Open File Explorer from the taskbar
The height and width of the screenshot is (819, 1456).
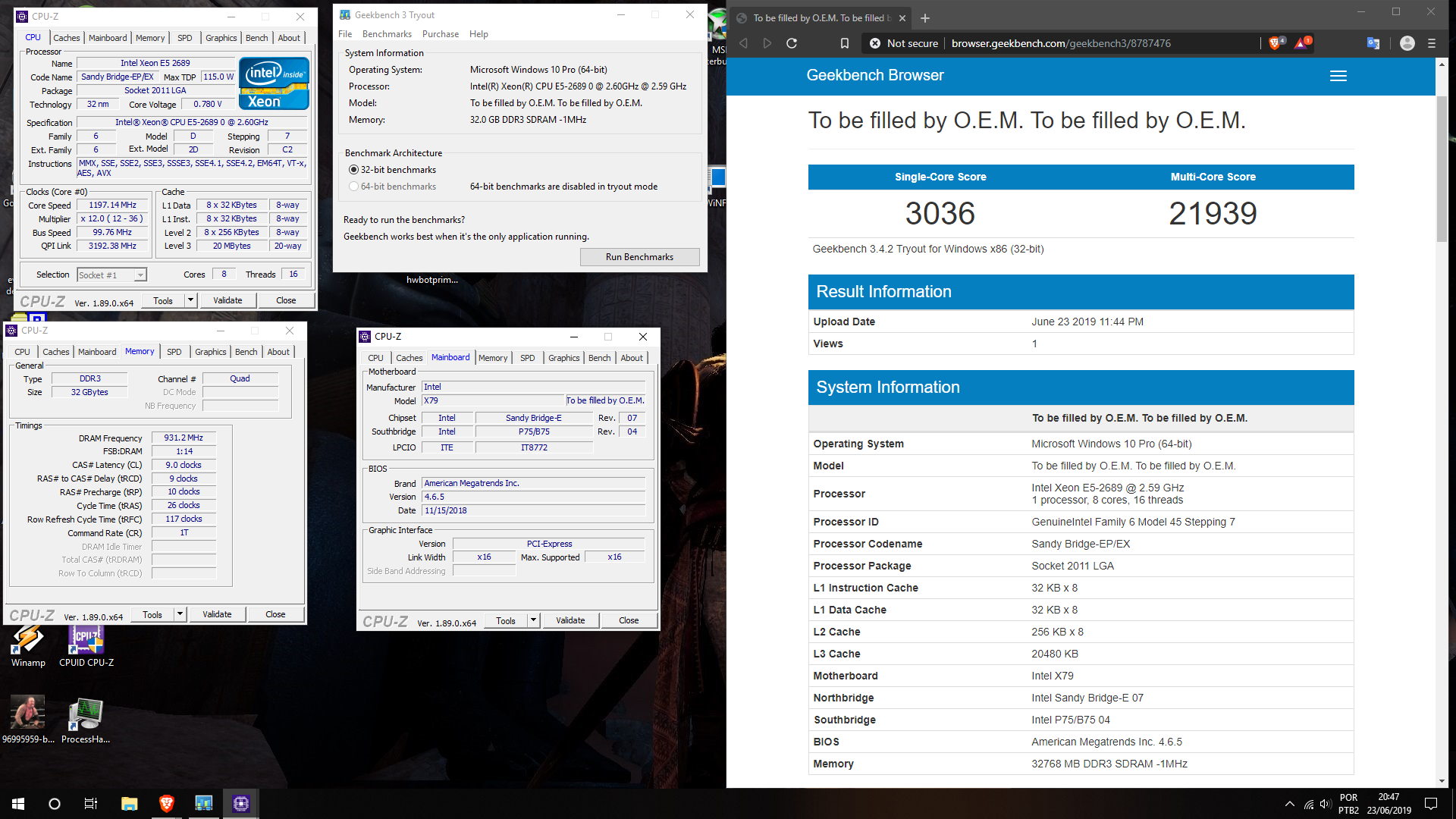pyautogui.click(x=129, y=804)
